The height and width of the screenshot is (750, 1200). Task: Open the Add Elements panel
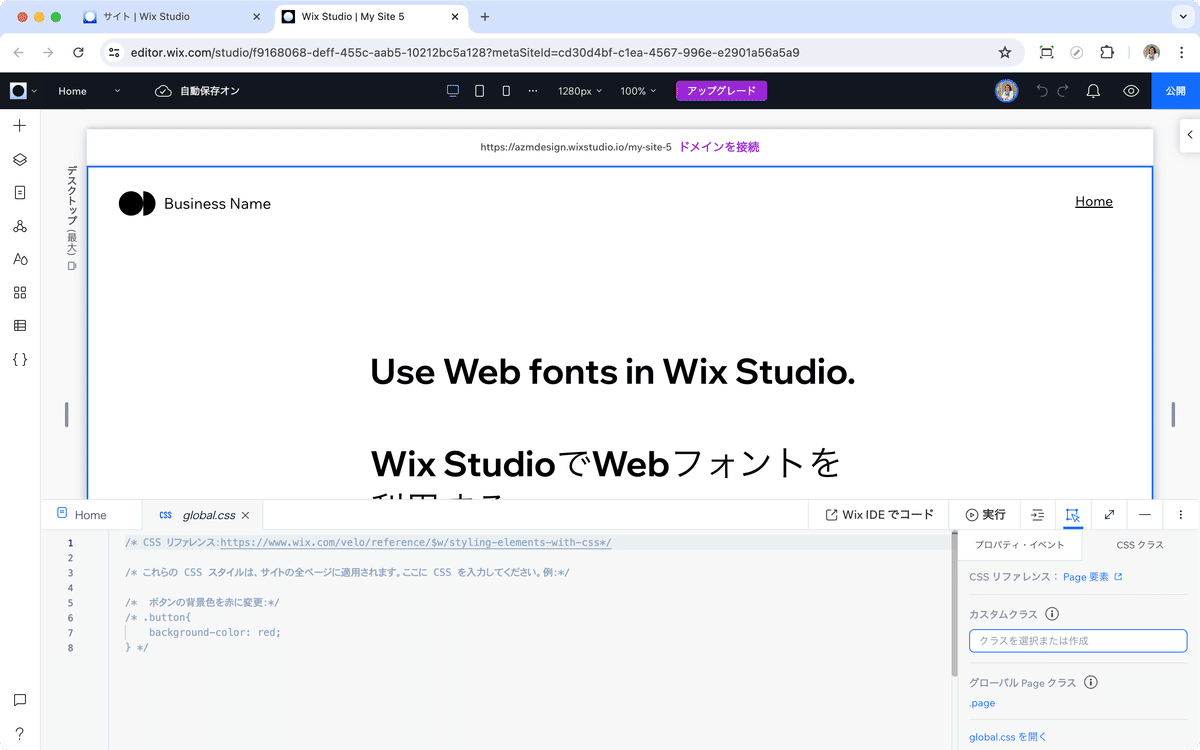[19, 126]
